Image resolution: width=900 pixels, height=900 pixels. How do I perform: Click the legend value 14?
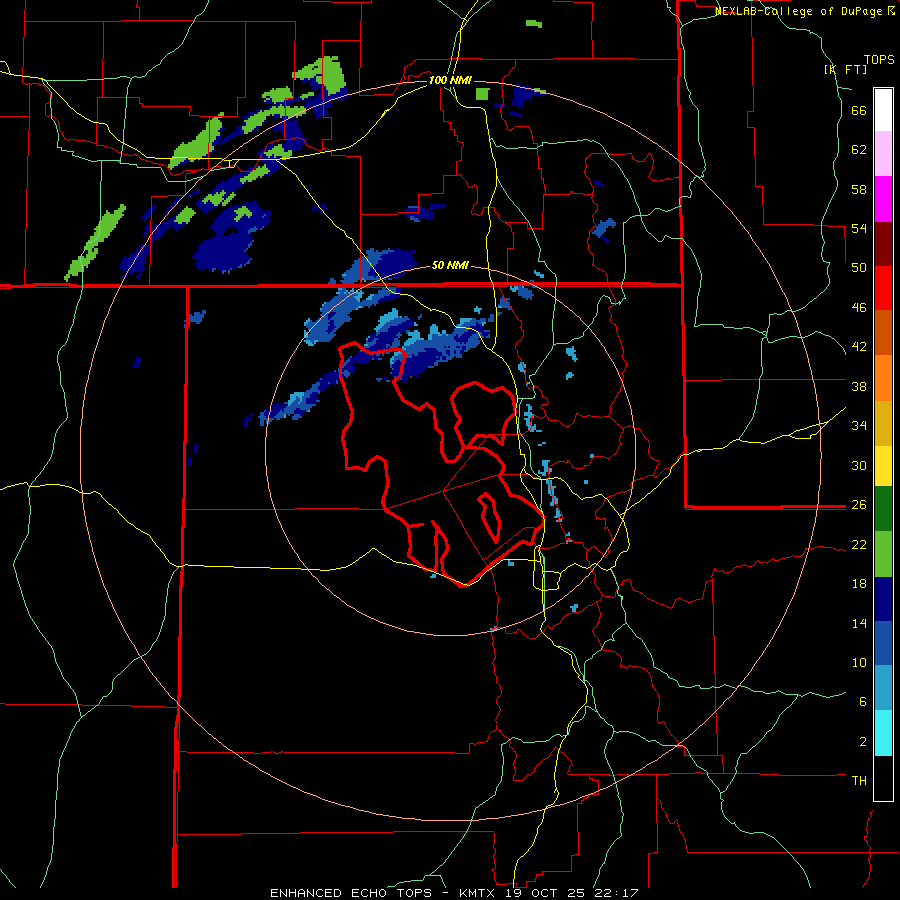859,623
